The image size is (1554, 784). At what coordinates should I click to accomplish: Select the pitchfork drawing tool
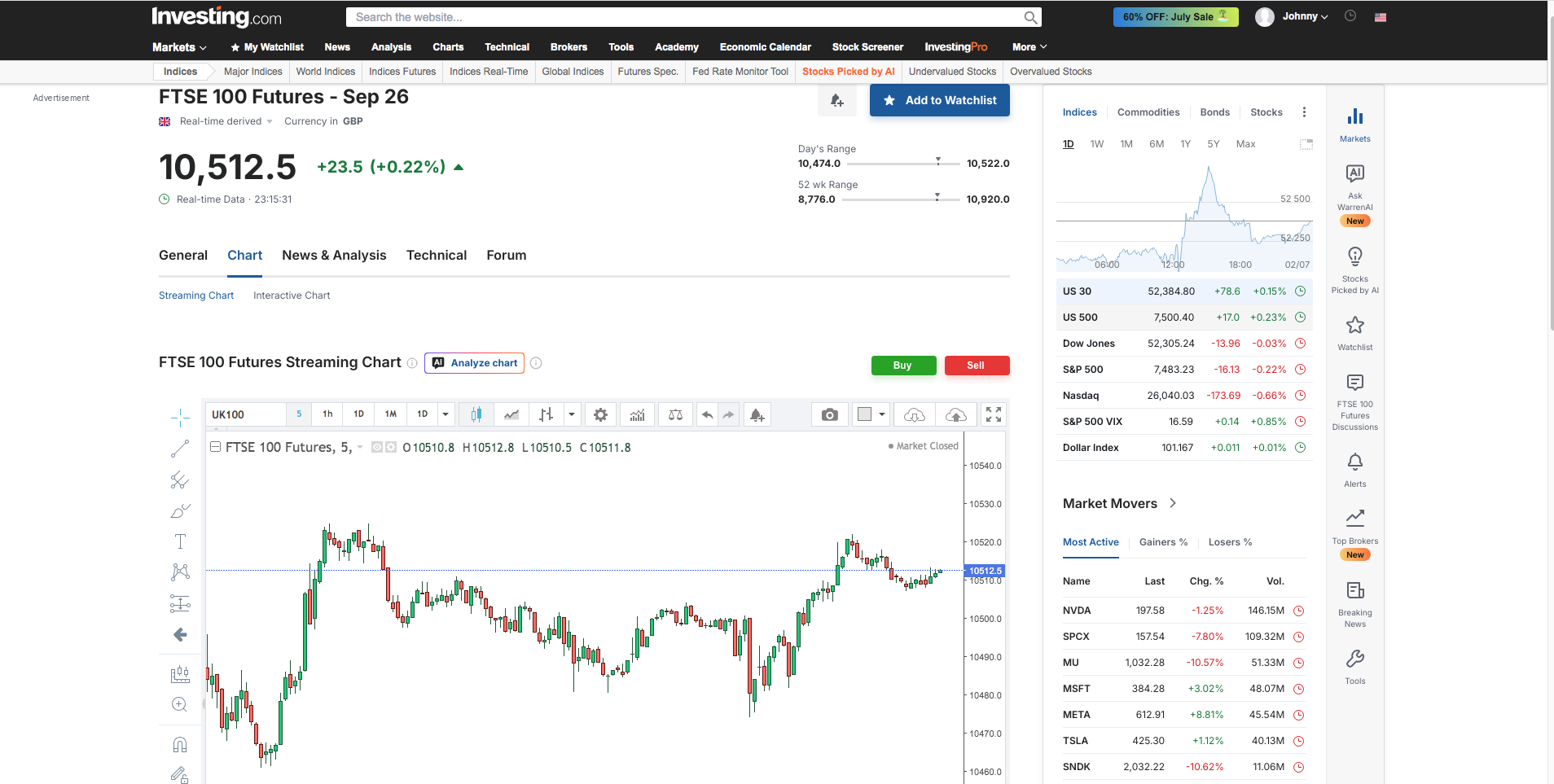coord(180,480)
